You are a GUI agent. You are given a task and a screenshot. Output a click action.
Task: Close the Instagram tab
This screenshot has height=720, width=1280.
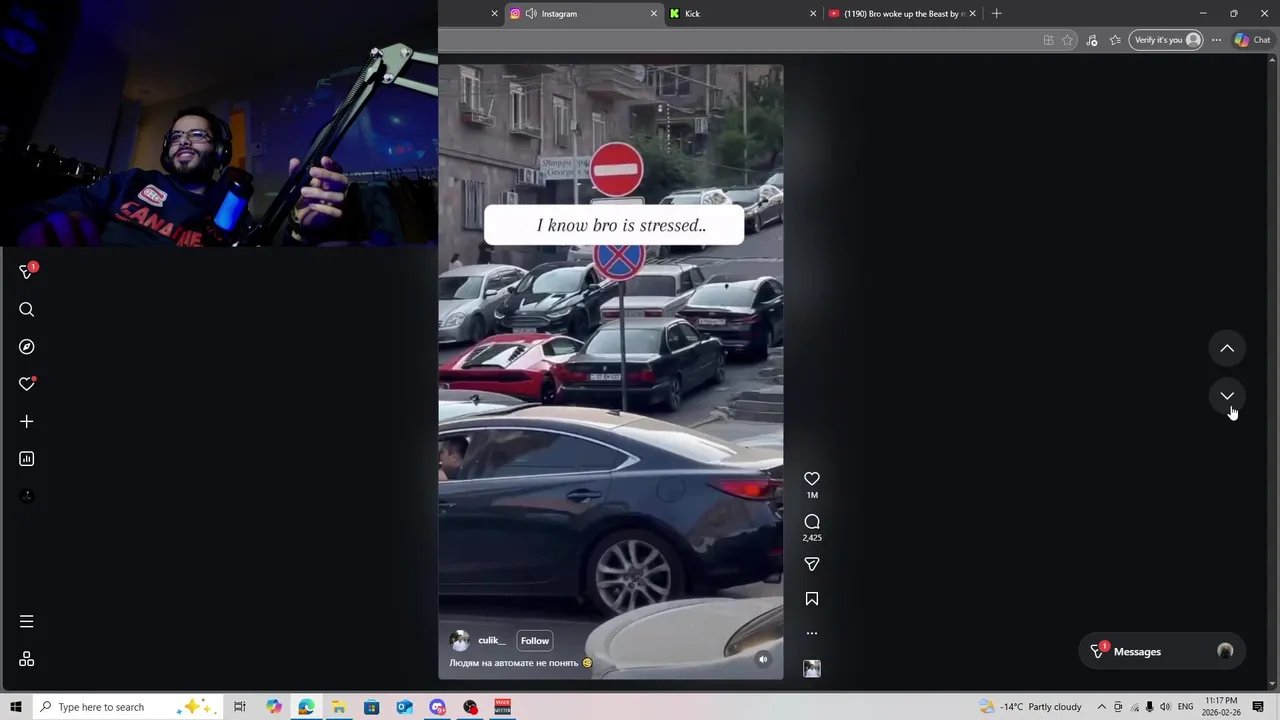click(654, 13)
